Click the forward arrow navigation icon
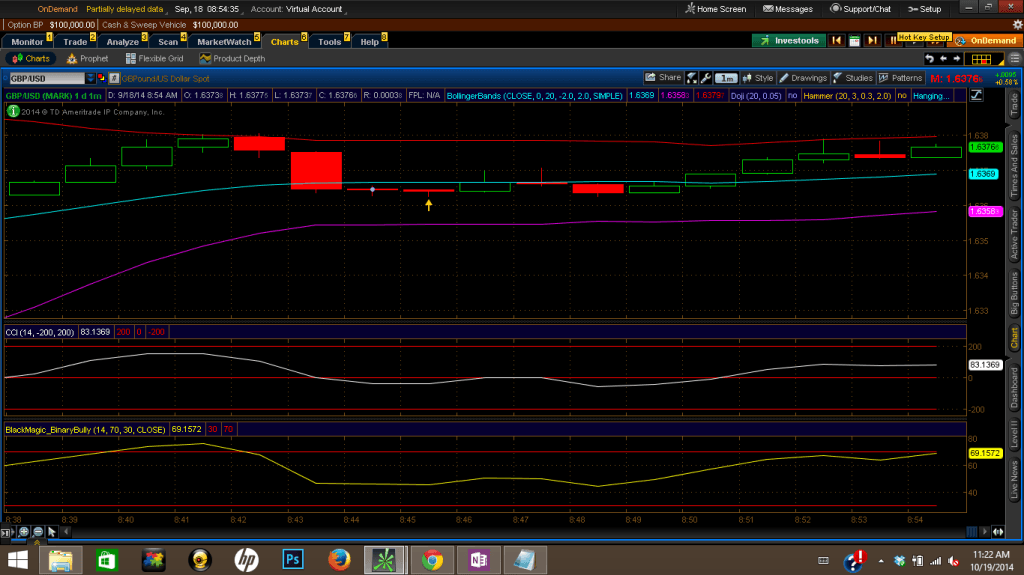1024x575 pixels. (957, 58)
